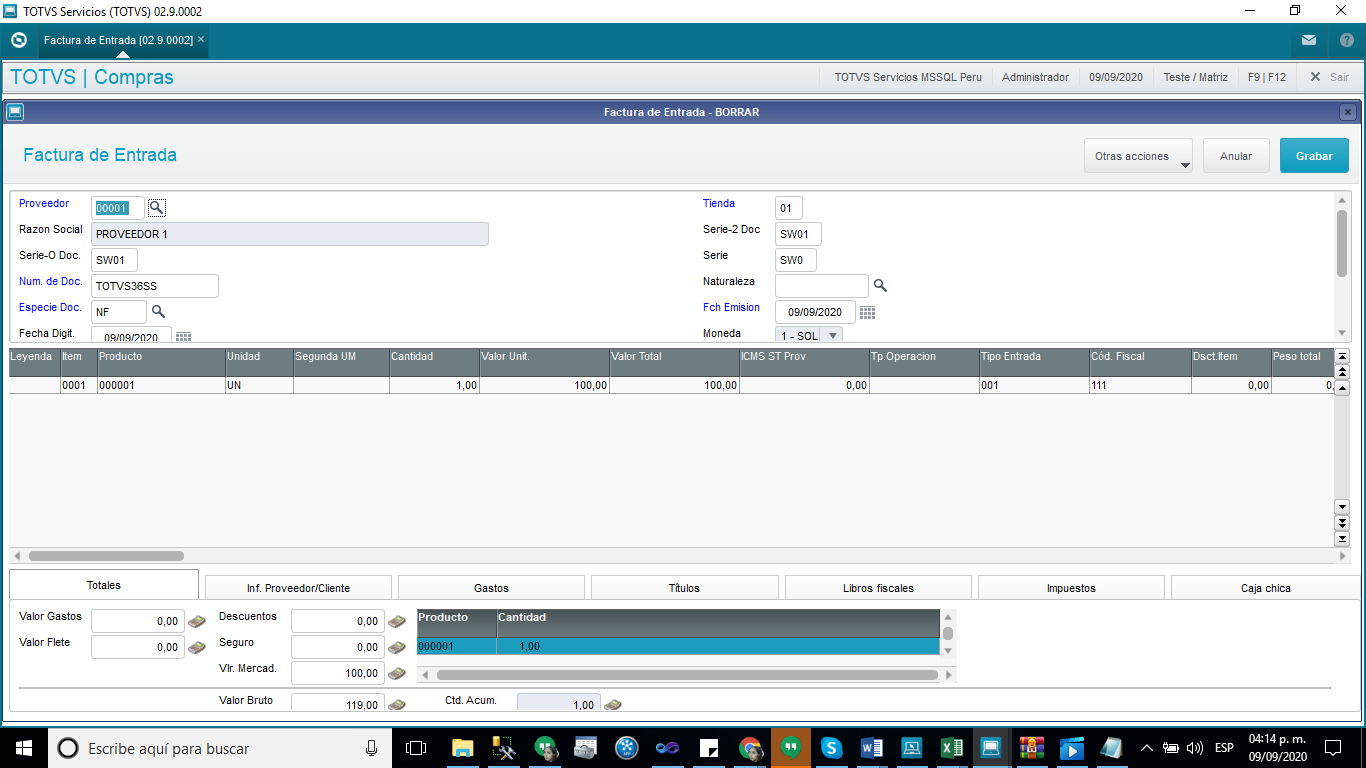
Task: Open the Hangouts icon in the taskbar
Action: tap(790, 748)
